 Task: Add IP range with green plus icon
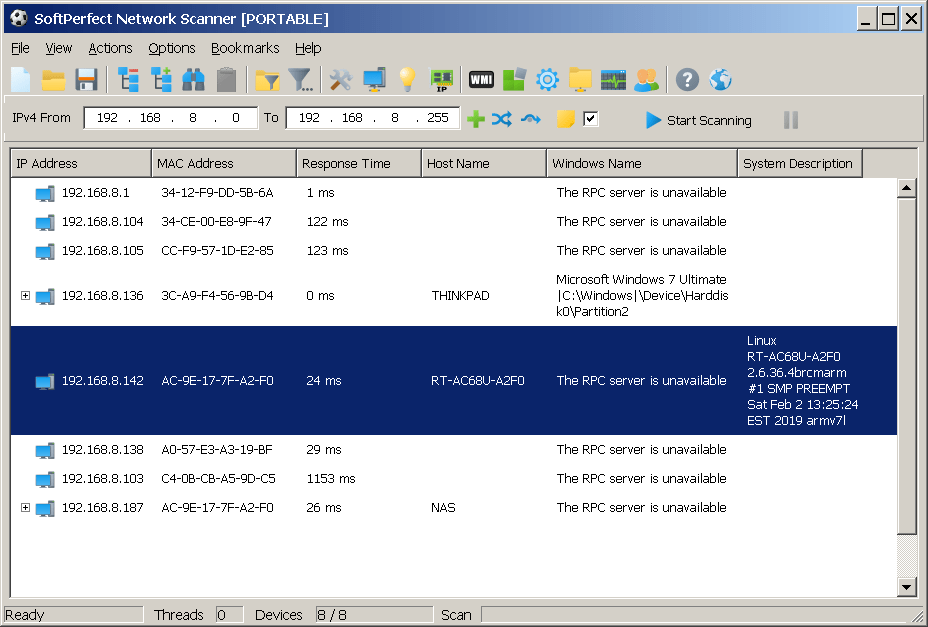point(476,120)
